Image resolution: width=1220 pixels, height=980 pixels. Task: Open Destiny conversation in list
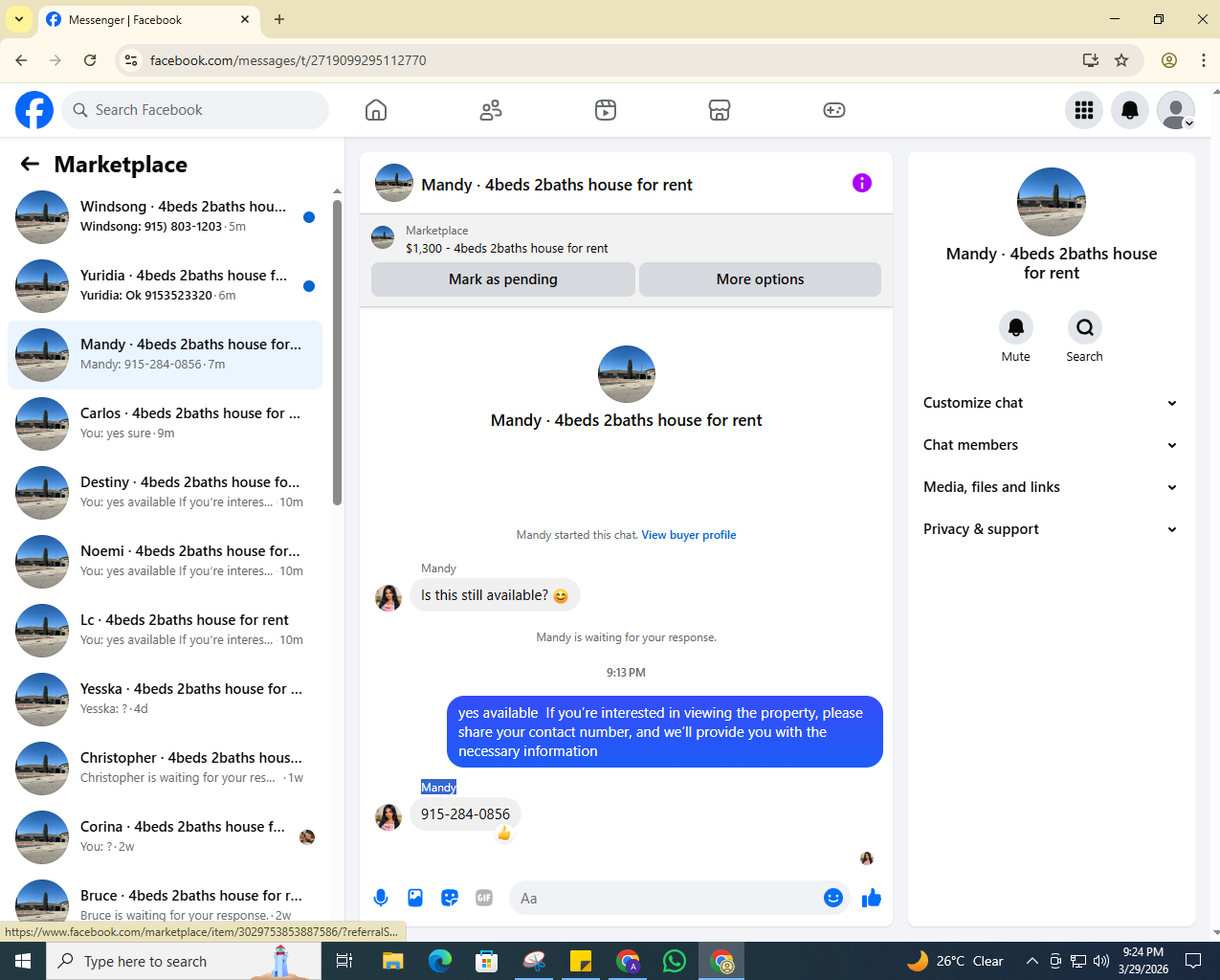[165, 493]
